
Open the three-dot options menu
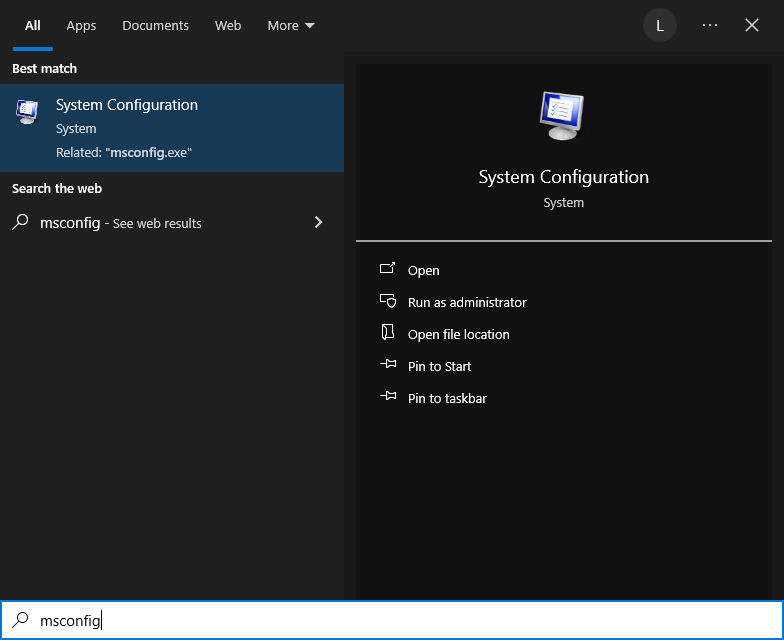pos(710,25)
